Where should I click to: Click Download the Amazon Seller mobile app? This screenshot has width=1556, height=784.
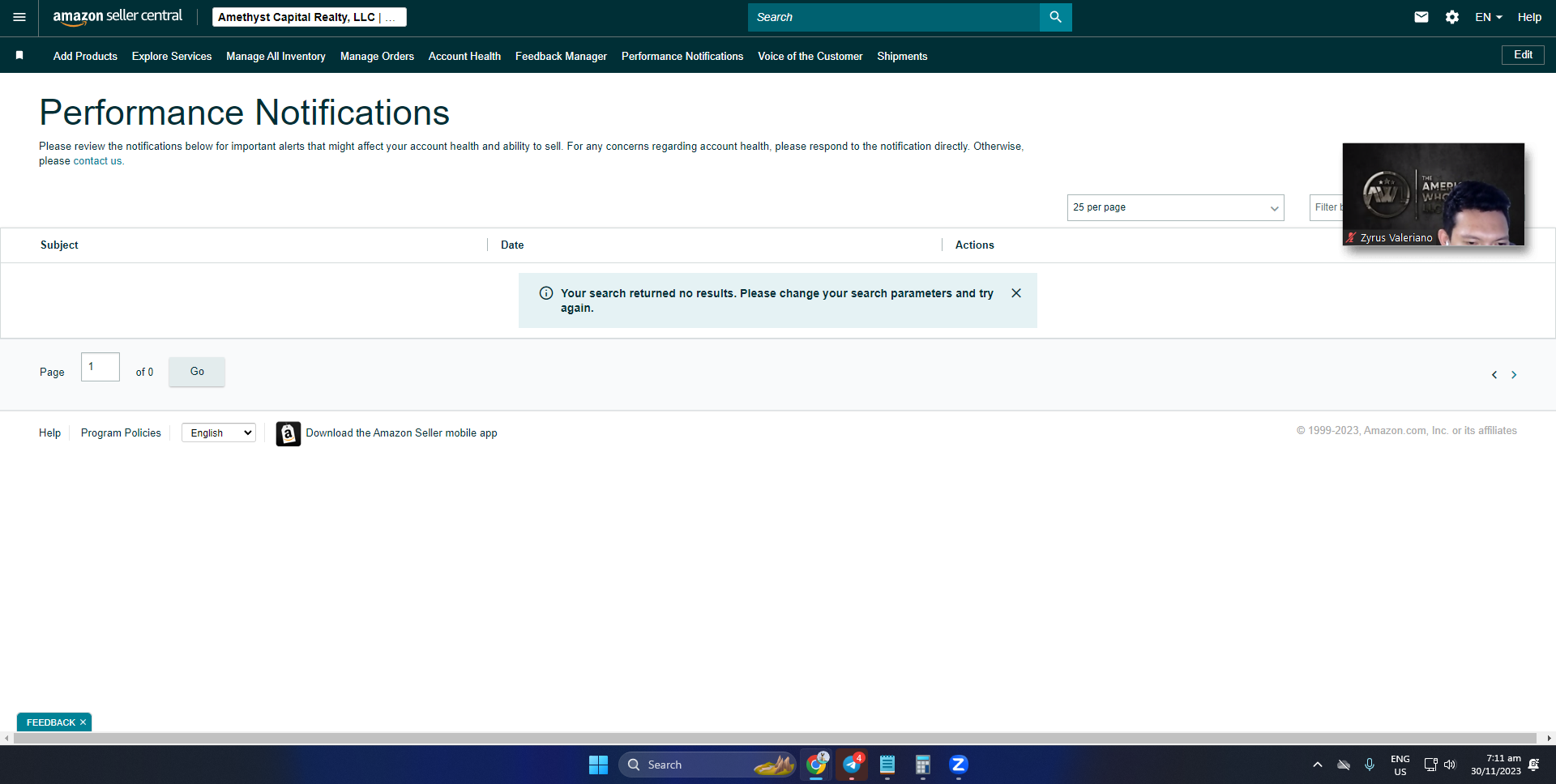(401, 433)
